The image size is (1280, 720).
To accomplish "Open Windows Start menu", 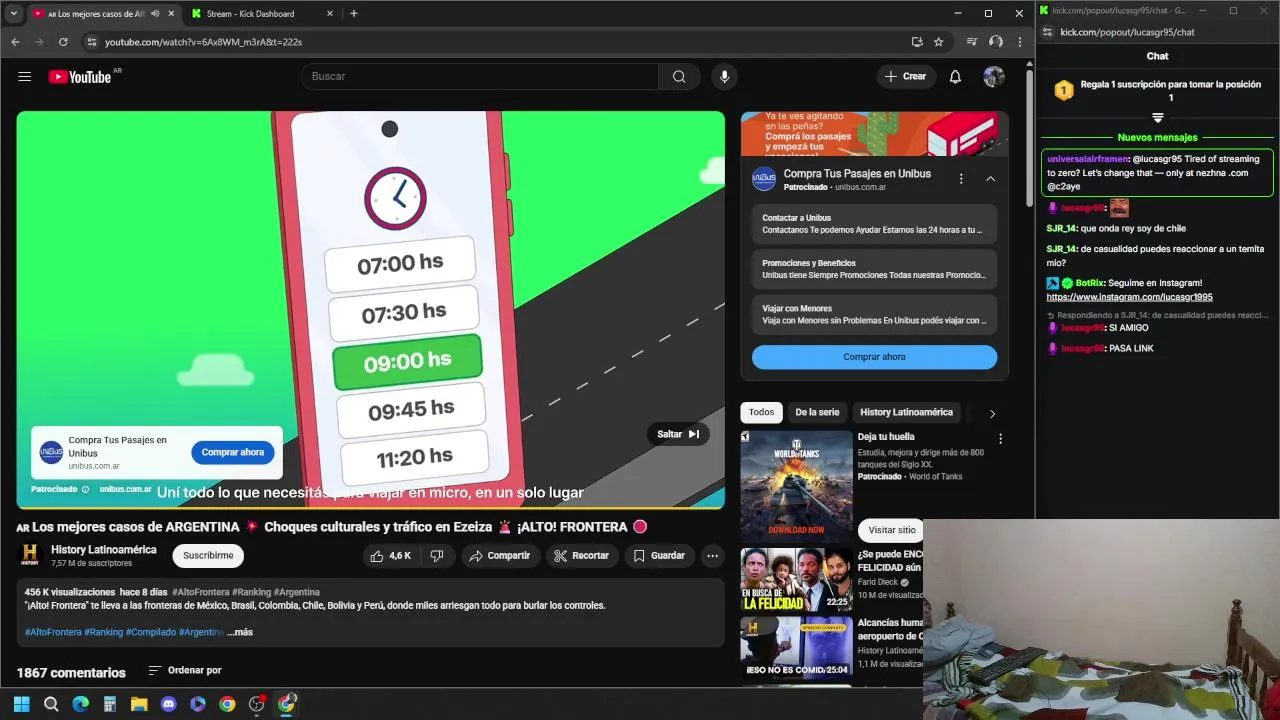I will (x=21, y=704).
